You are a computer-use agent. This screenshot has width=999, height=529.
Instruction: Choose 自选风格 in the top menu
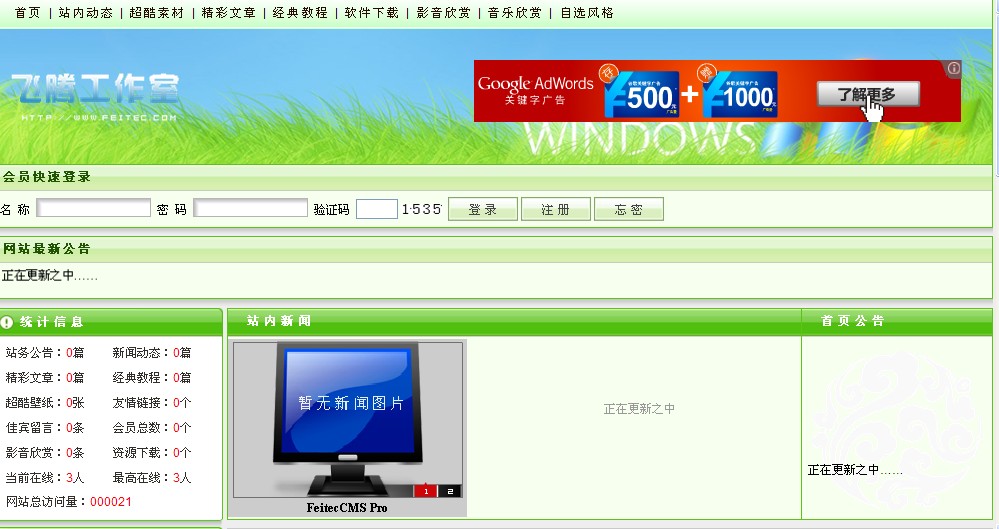point(587,13)
